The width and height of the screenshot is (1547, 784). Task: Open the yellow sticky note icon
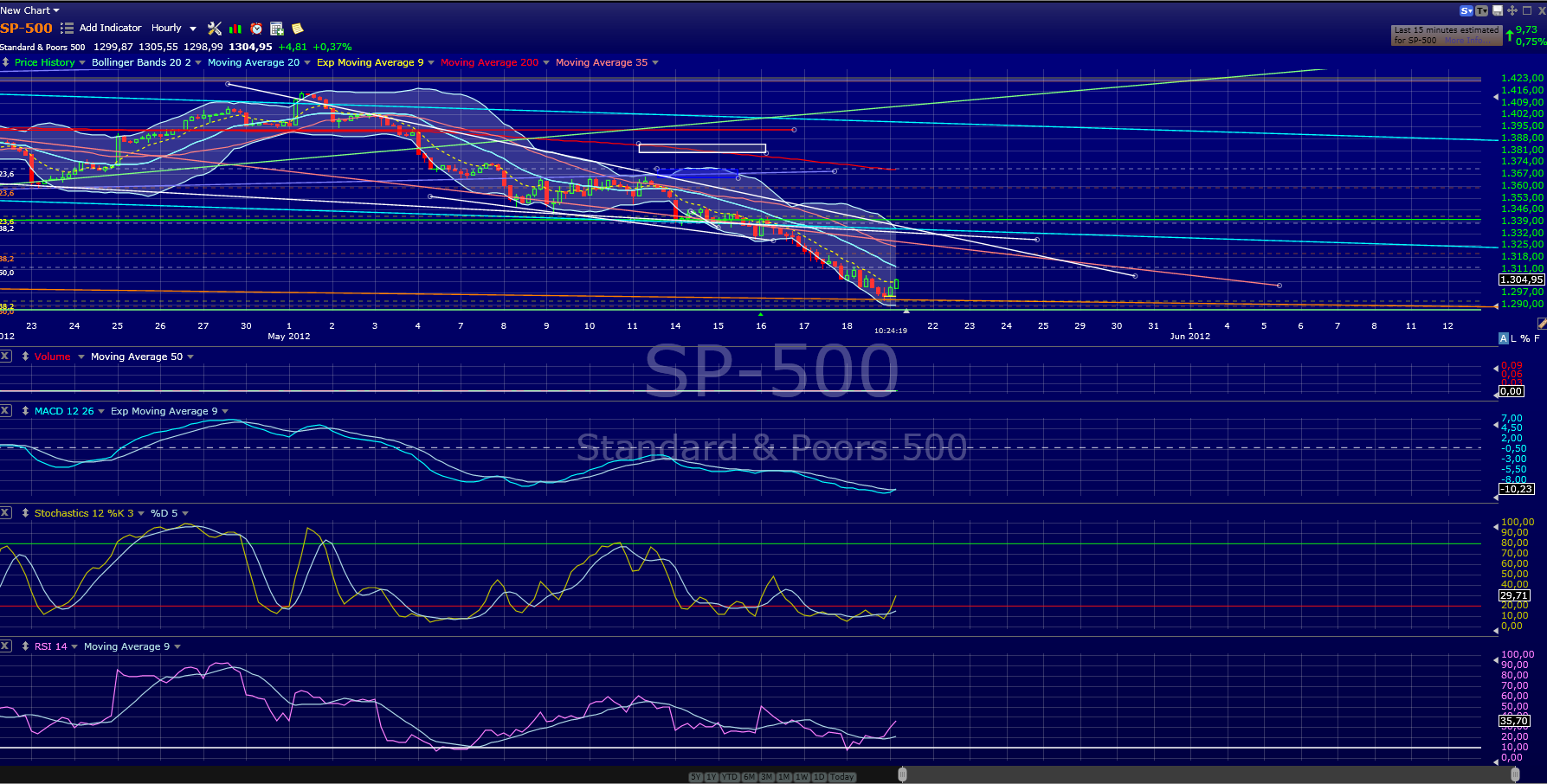click(298, 29)
